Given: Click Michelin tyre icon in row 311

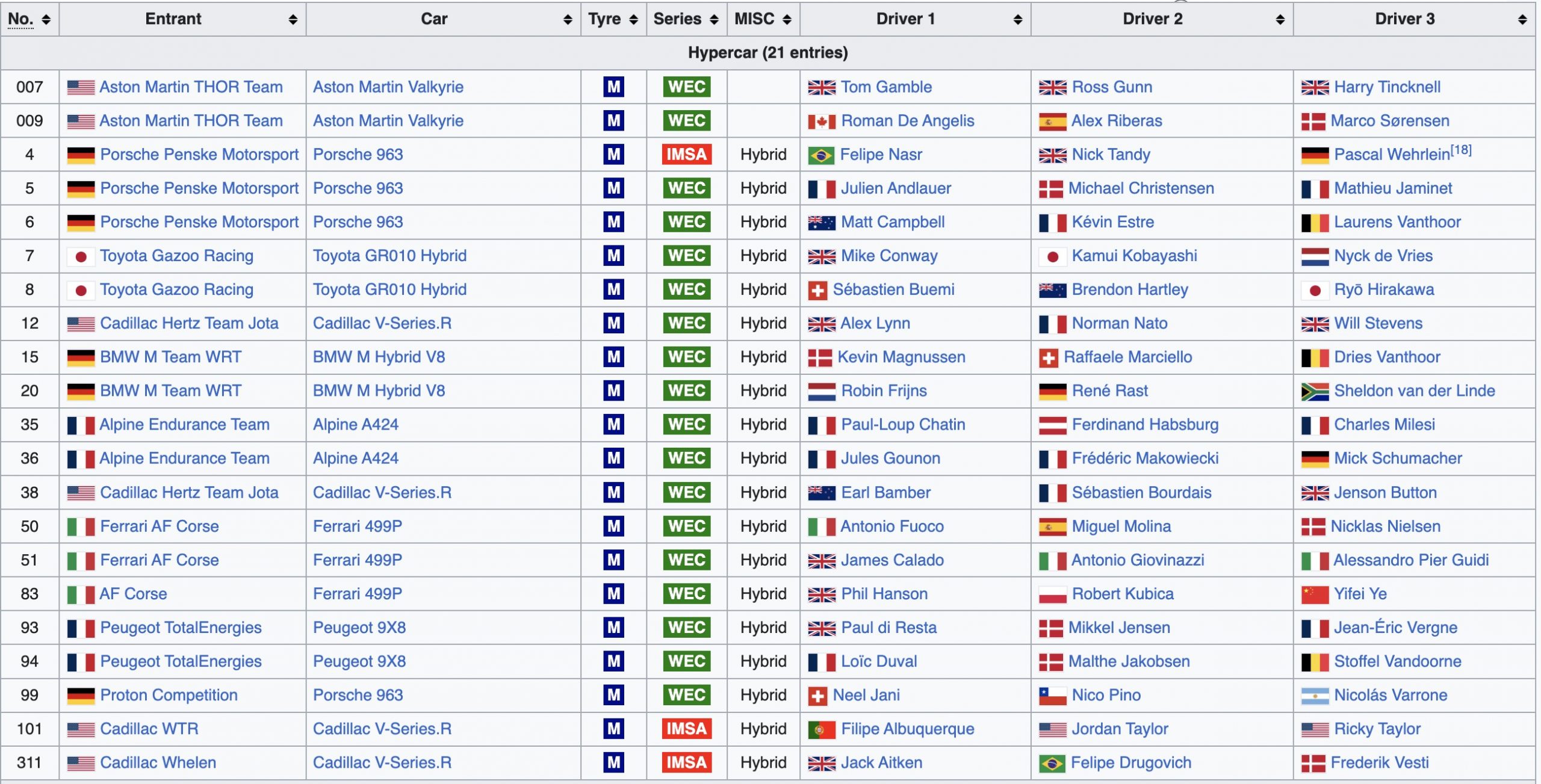Looking at the screenshot, I should point(613,762).
